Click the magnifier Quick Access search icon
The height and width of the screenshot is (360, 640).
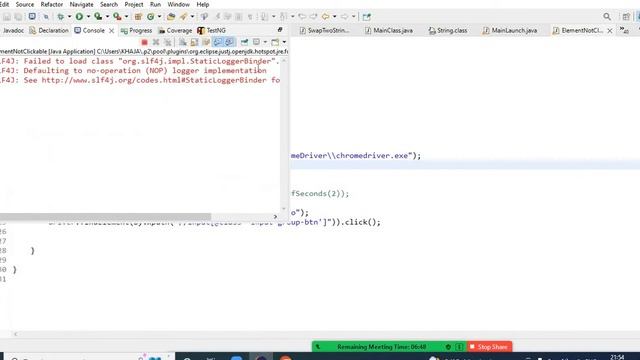607,17
